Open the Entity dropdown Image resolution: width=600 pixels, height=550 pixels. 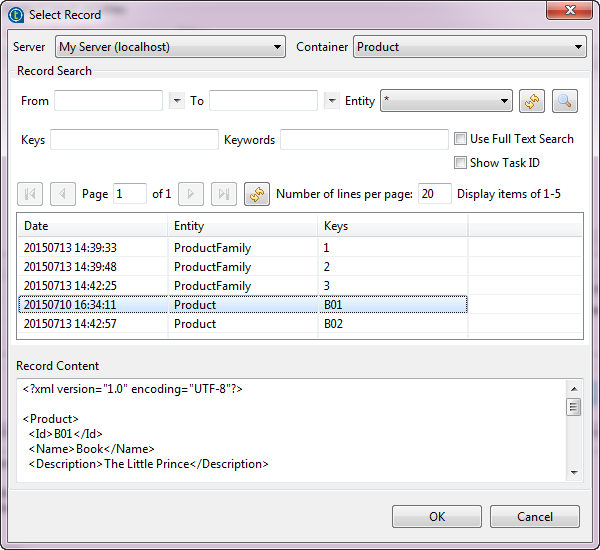pyautogui.click(x=446, y=101)
